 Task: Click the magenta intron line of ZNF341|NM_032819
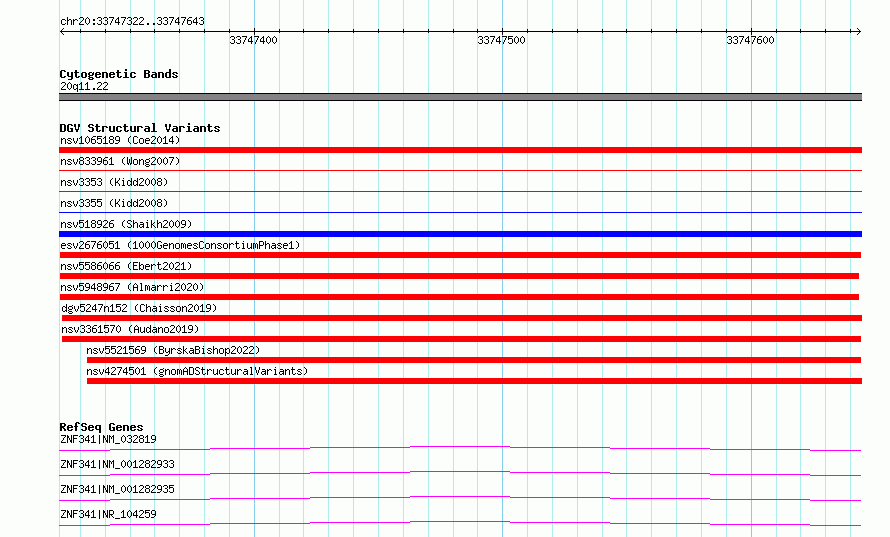point(460,447)
